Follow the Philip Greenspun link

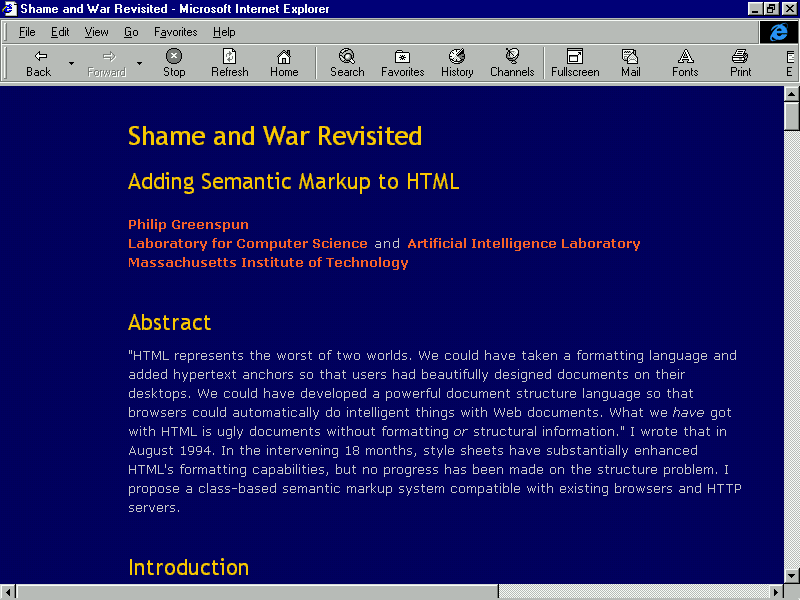click(x=188, y=224)
